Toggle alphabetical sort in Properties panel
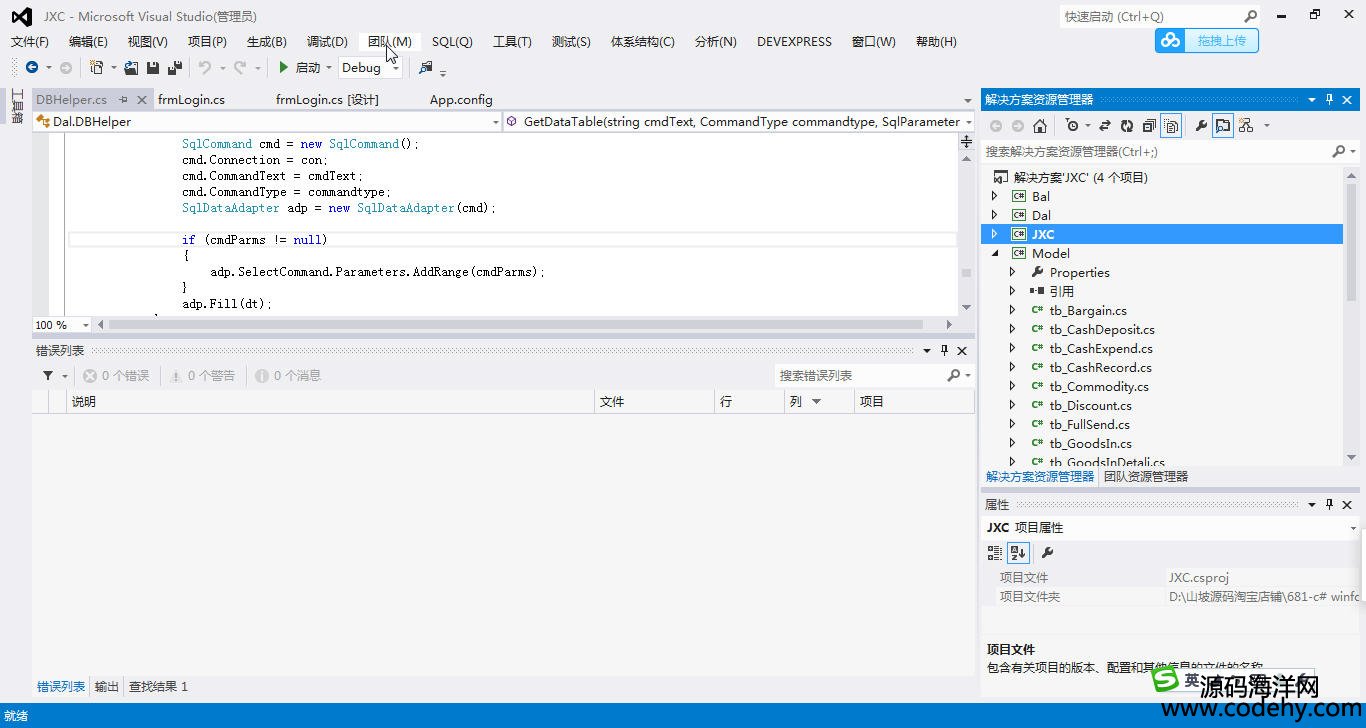Viewport: 1366px width, 728px height. point(1018,553)
